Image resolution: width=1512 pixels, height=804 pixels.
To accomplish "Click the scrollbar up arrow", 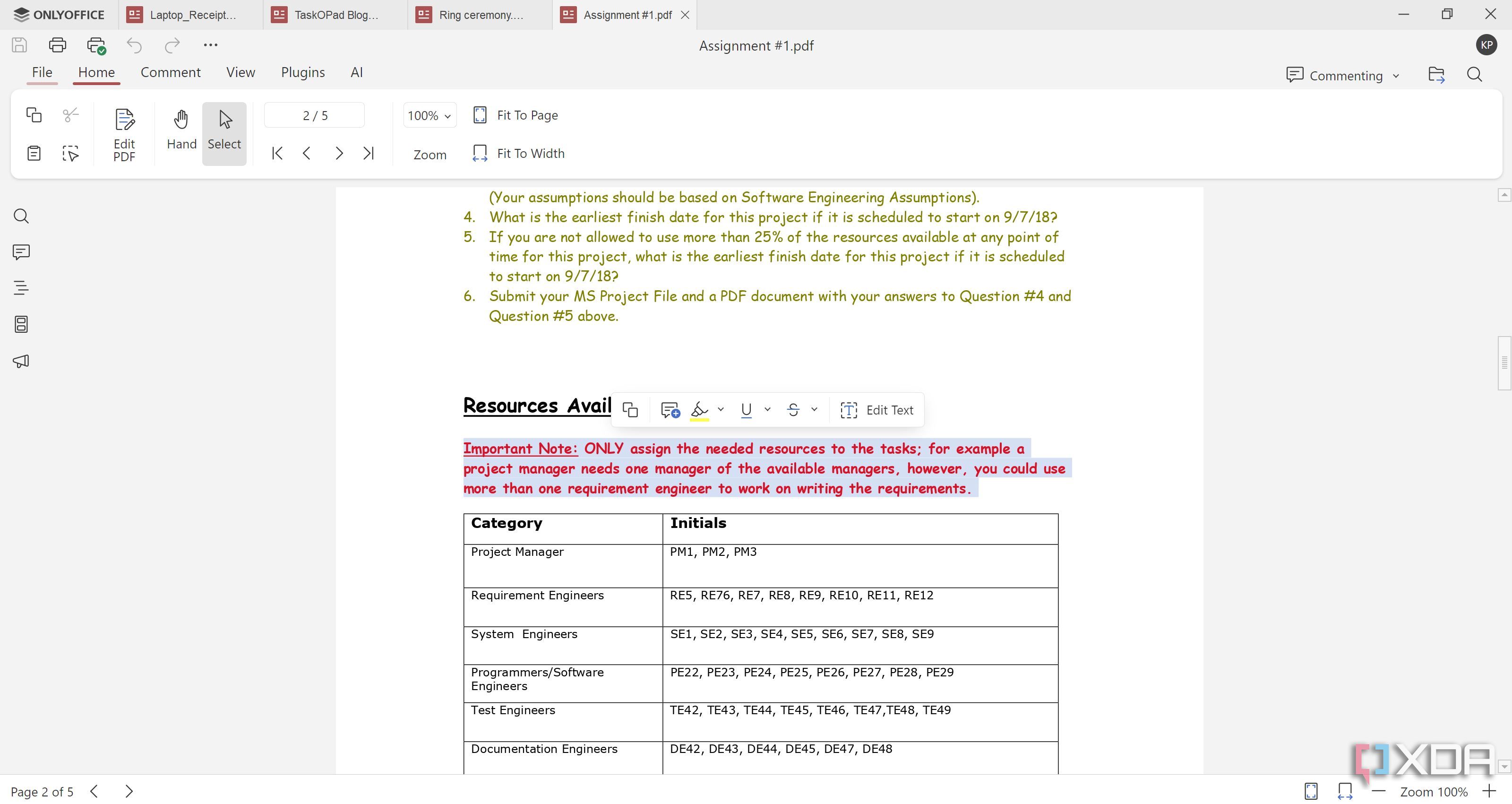I will click(x=1504, y=194).
